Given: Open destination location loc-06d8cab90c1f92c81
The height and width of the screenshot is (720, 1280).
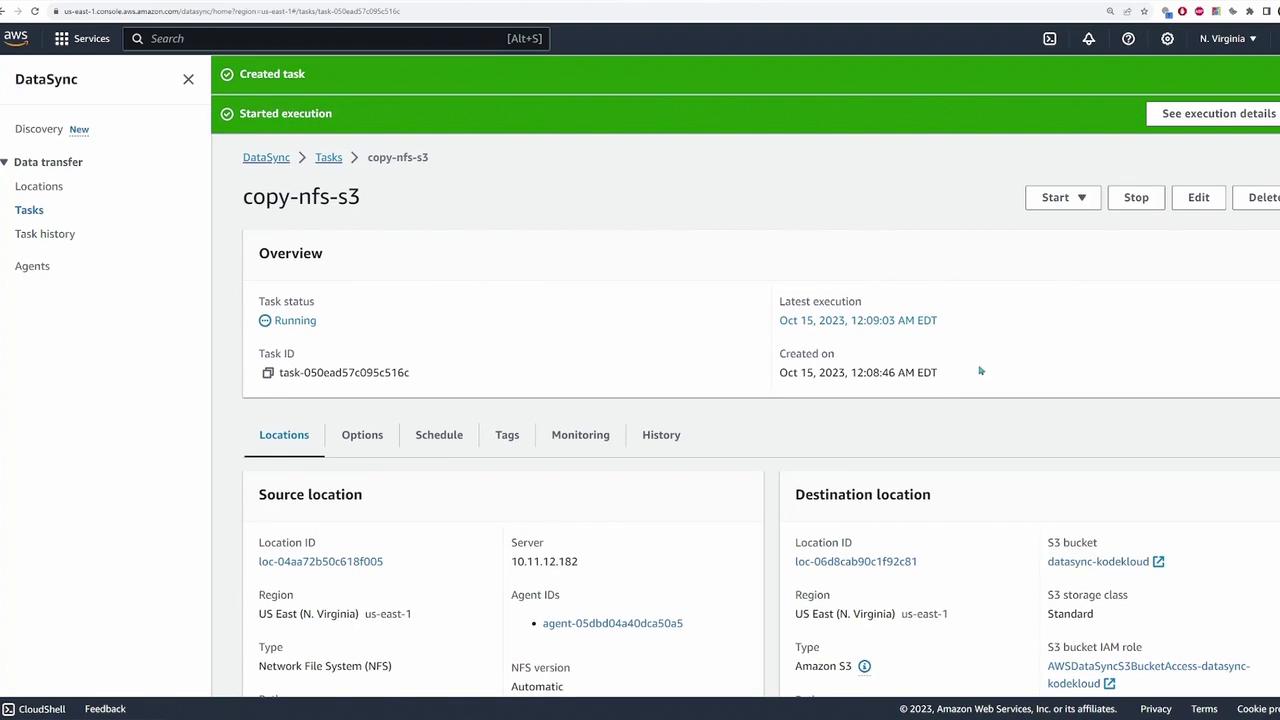Looking at the screenshot, I should click(x=856, y=561).
